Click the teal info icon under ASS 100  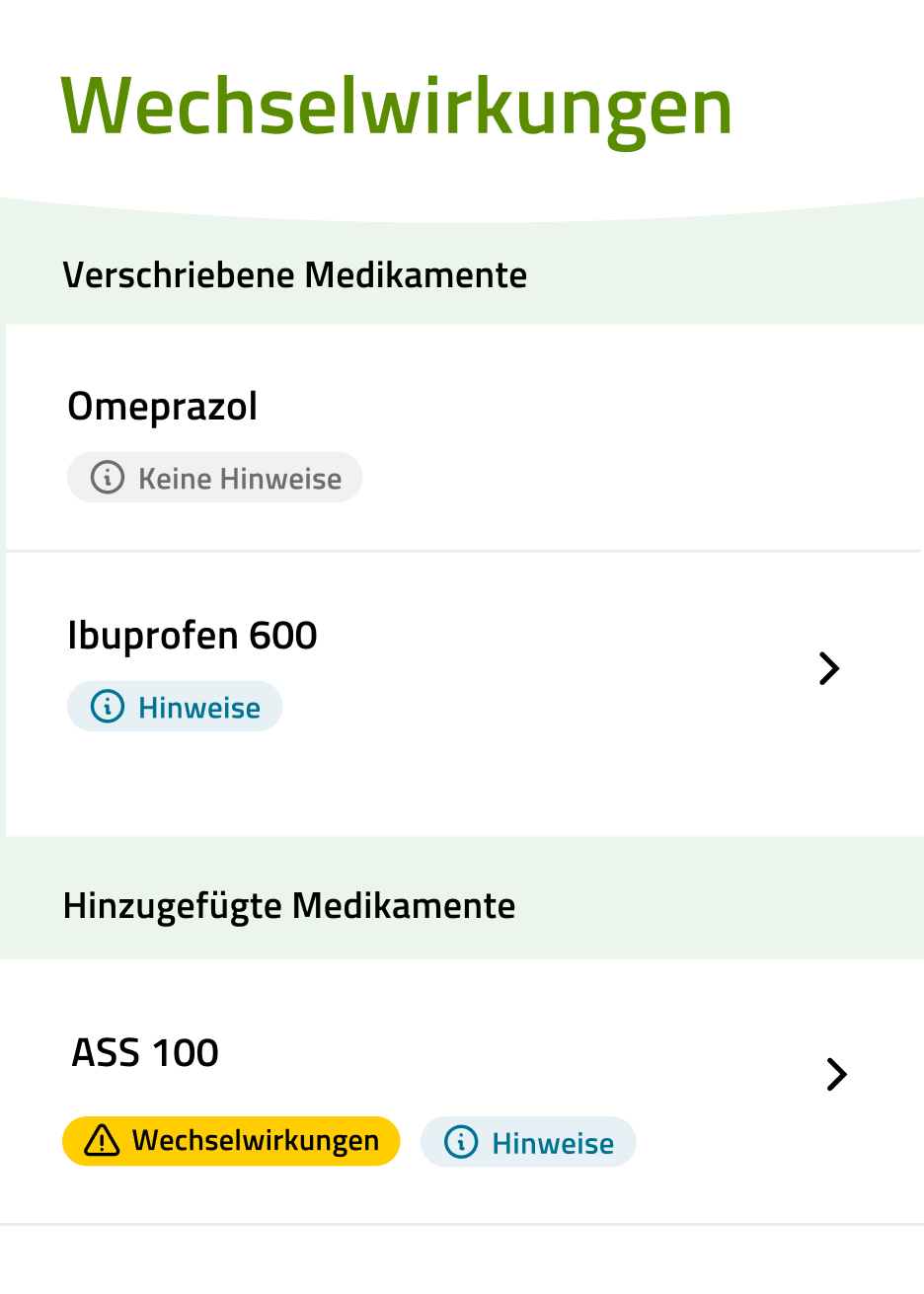pyautogui.click(x=461, y=1142)
